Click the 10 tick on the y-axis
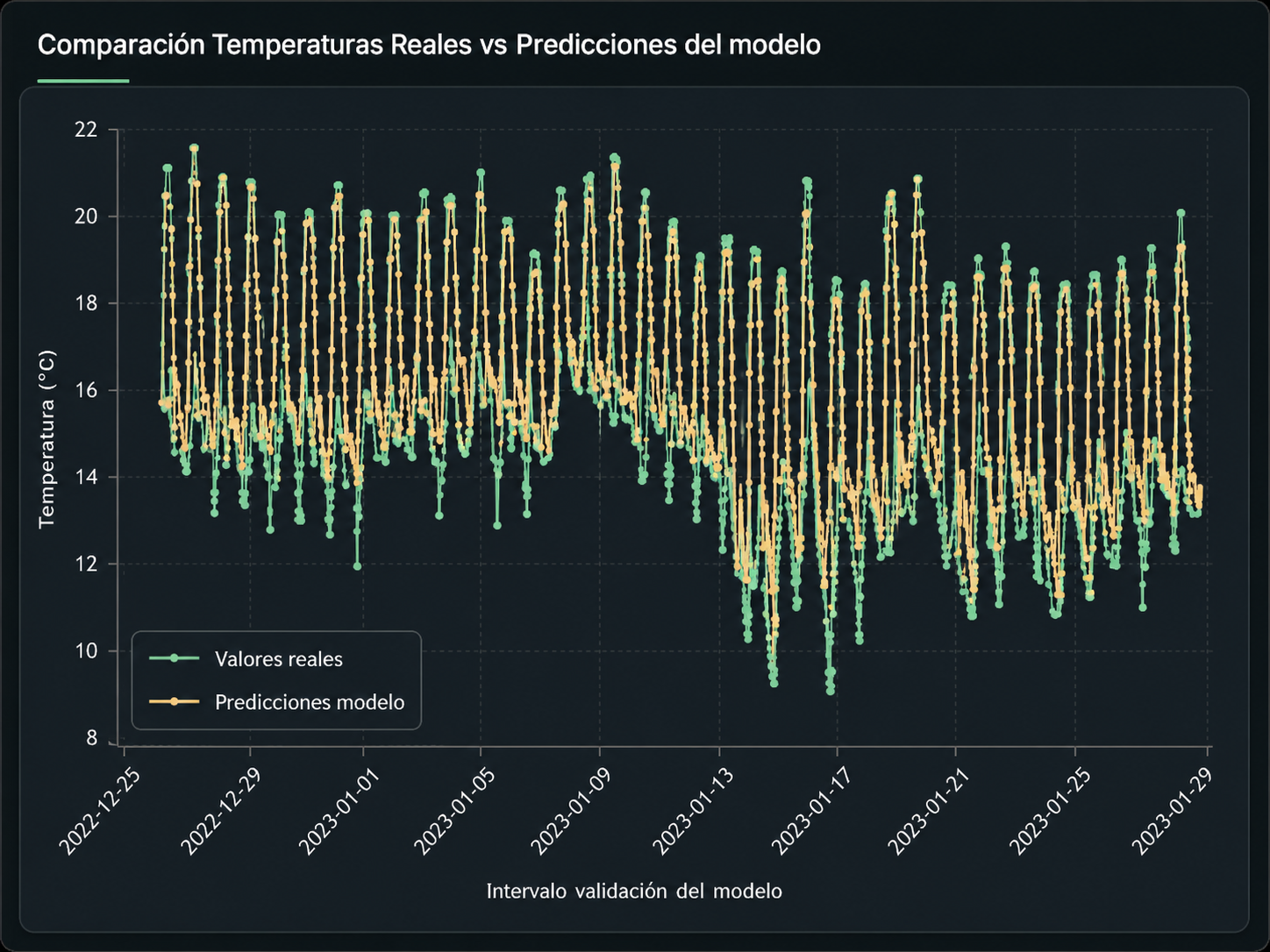The height and width of the screenshot is (952, 1270). (86, 651)
